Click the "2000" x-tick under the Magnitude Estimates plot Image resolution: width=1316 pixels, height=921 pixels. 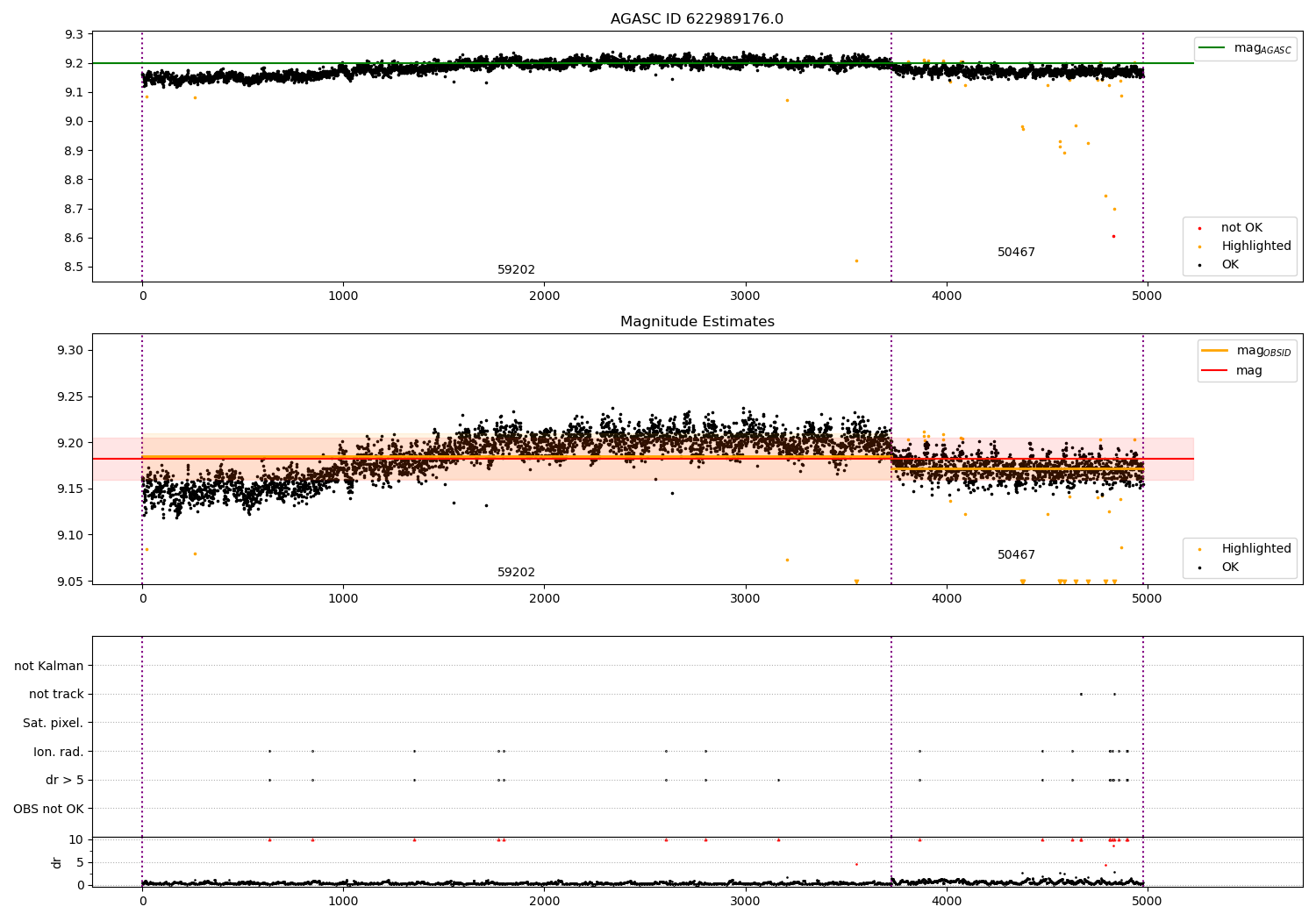545,599
